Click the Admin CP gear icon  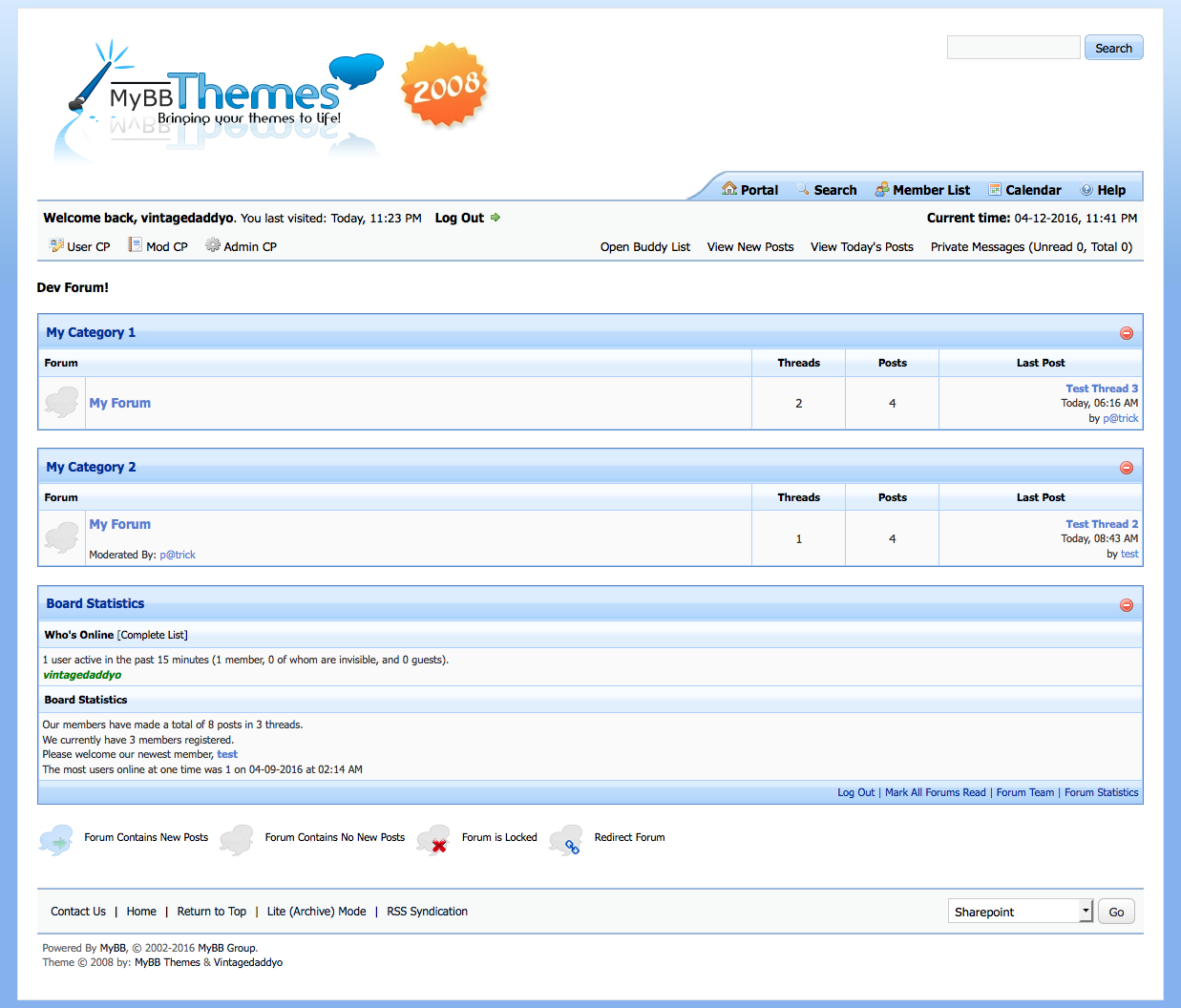pyautogui.click(x=213, y=245)
